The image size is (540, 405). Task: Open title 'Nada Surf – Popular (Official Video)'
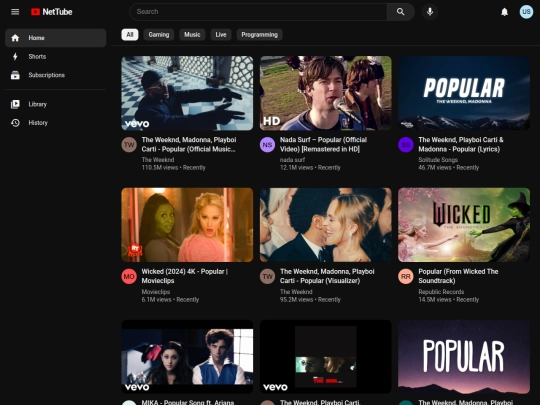click(x=323, y=144)
